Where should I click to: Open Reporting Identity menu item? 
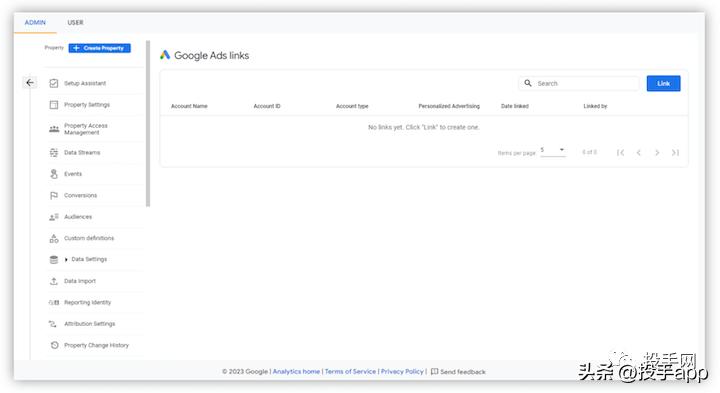[x=87, y=303]
